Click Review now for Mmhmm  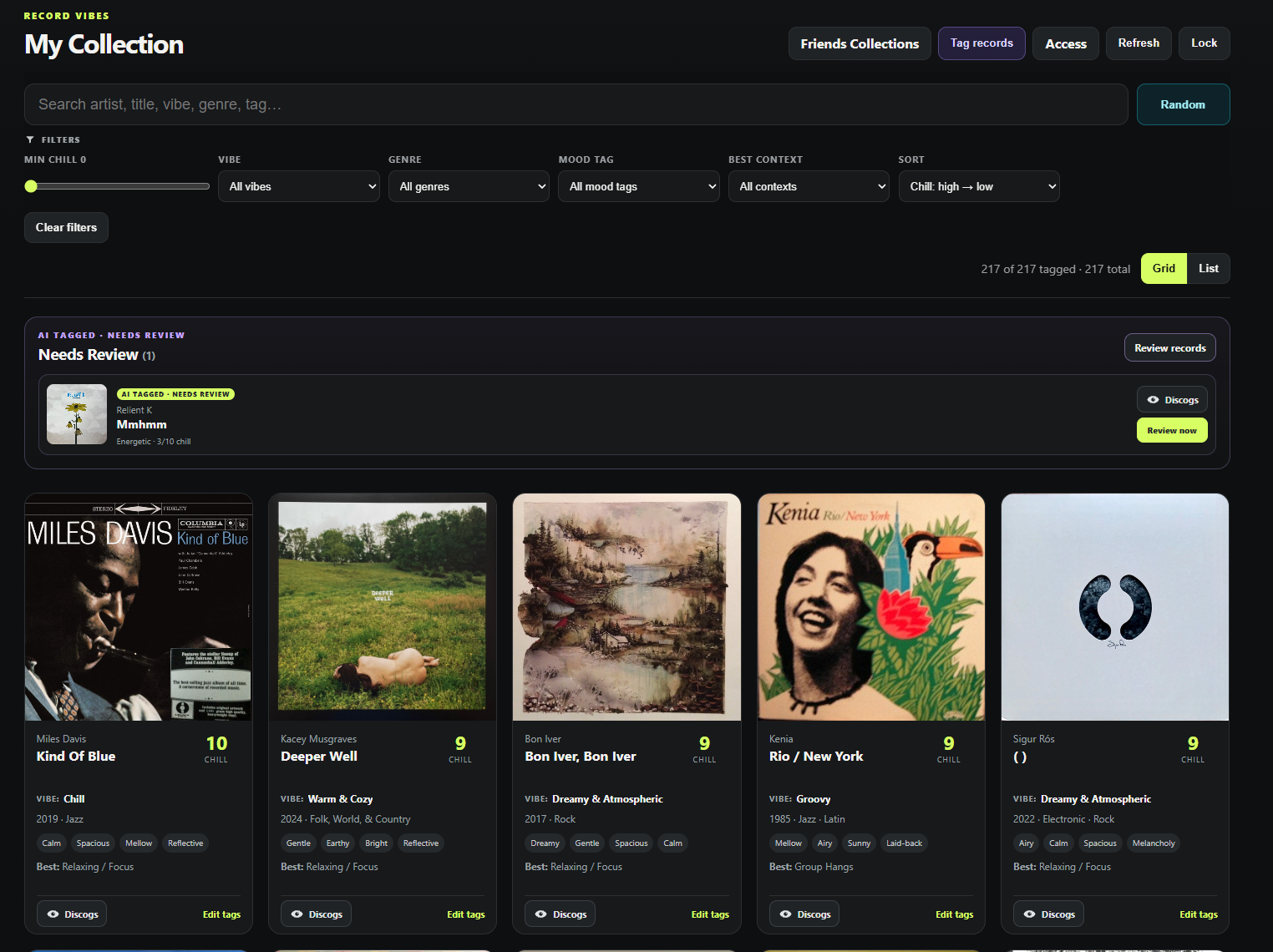pos(1172,430)
